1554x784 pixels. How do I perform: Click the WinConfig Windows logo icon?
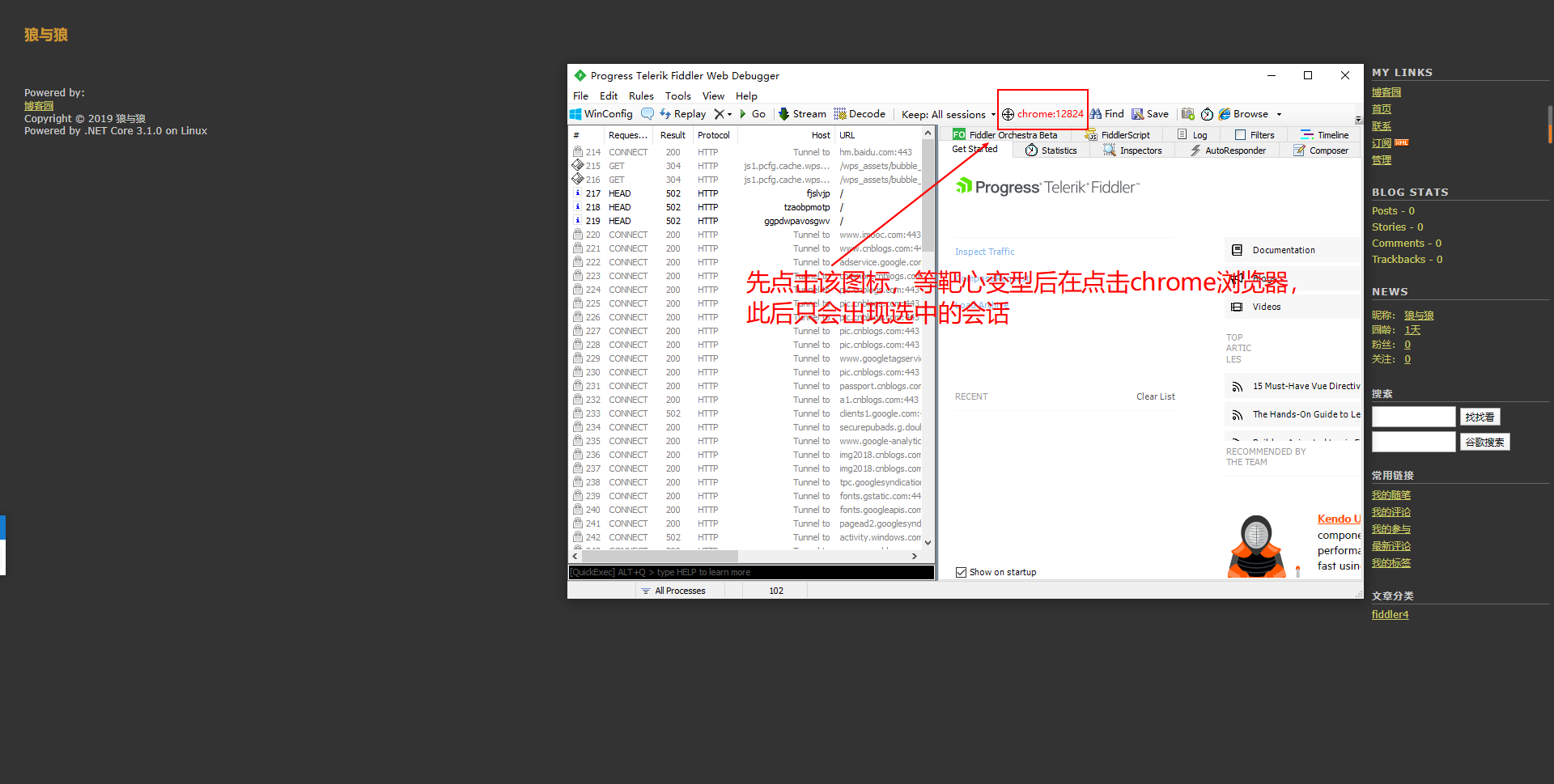tap(575, 114)
